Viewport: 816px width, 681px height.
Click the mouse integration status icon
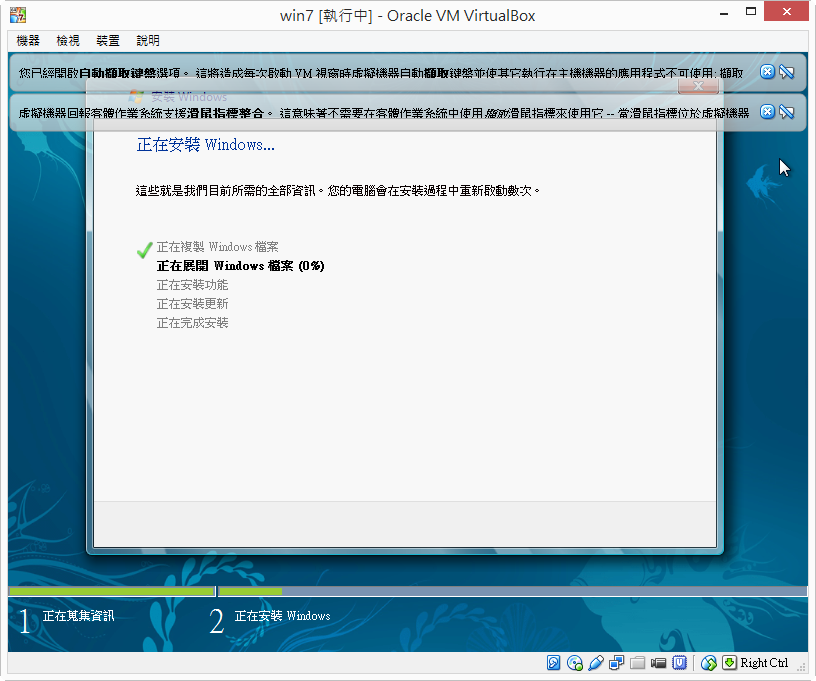(709, 662)
